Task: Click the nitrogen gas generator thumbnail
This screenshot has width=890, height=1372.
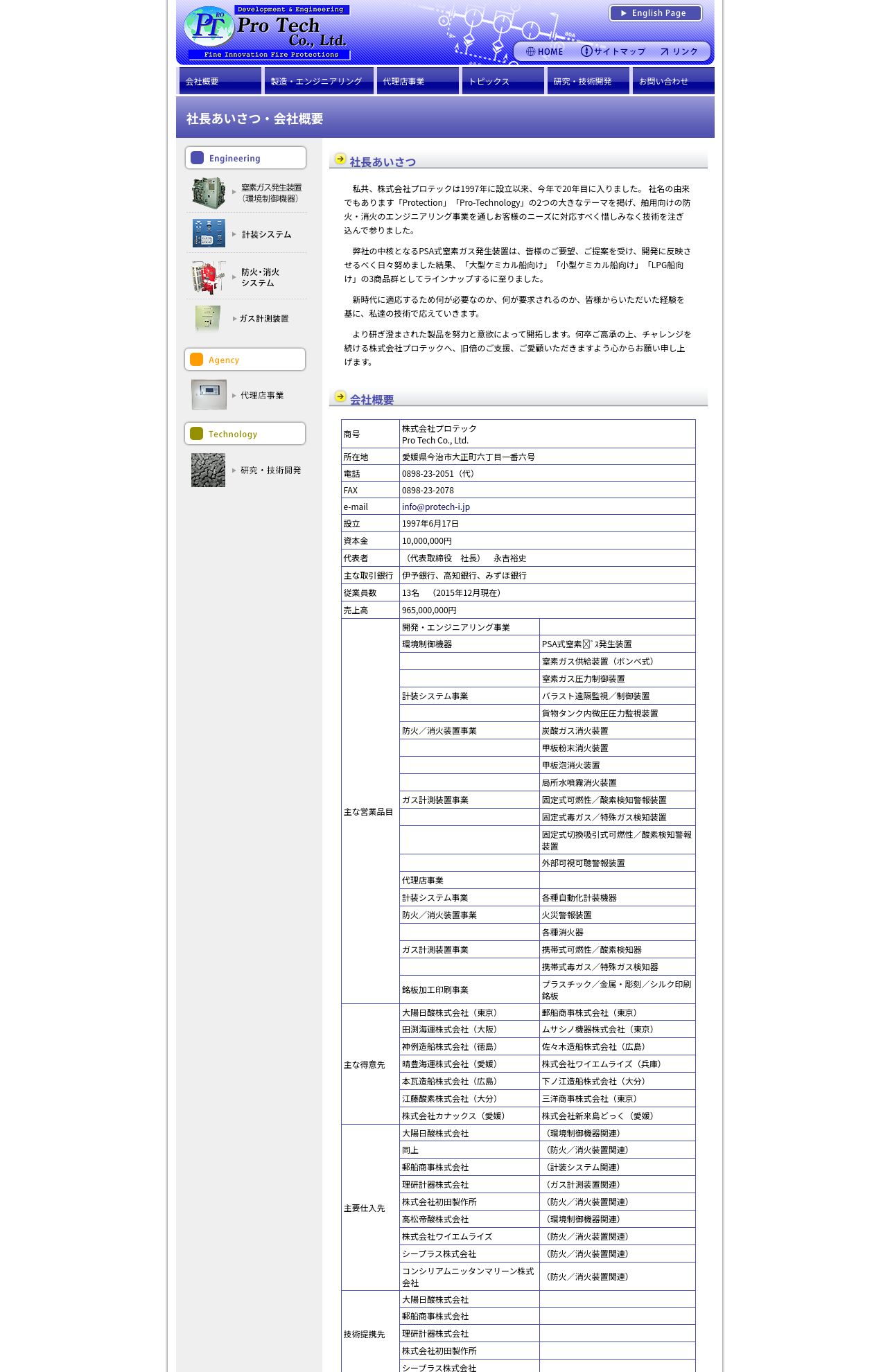Action: click(x=209, y=193)
